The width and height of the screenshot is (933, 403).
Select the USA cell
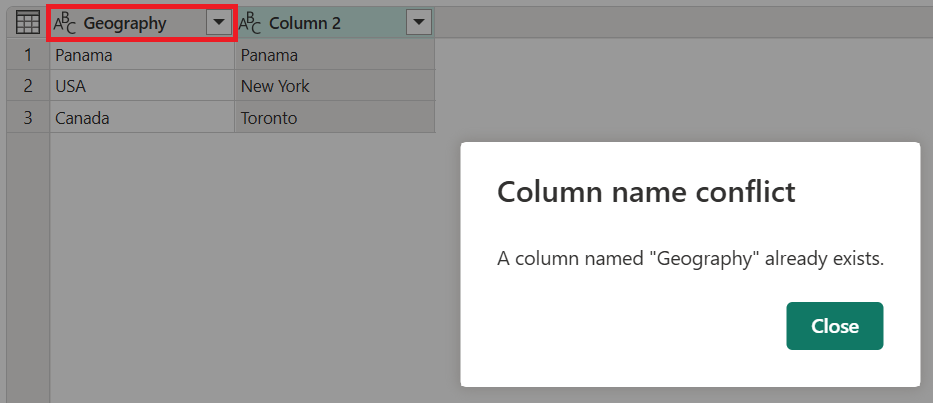142,86
